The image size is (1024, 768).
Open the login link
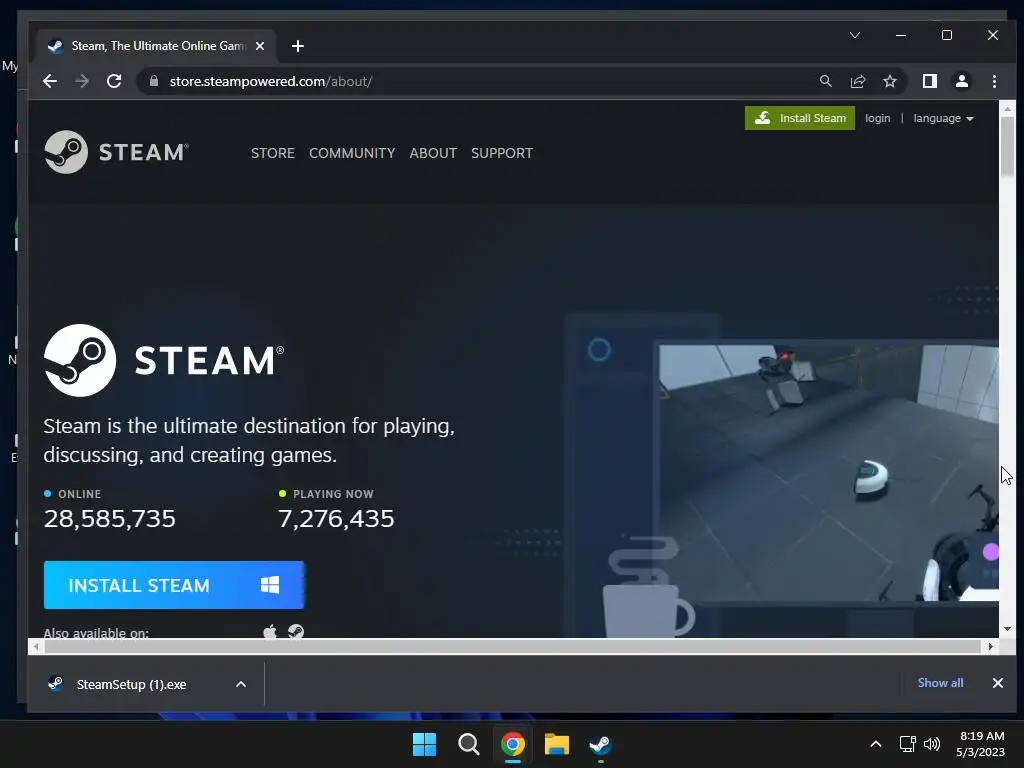tap(877, 118)
